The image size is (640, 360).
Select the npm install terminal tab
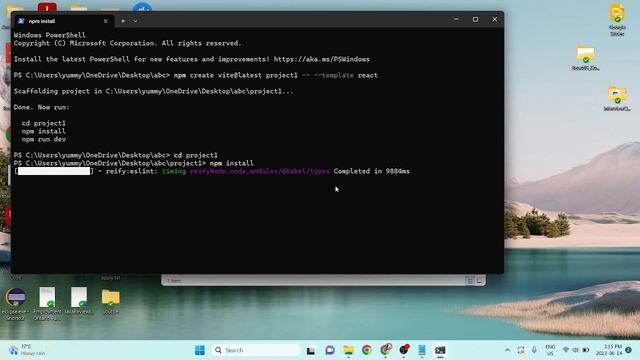(x=63, y=21)
